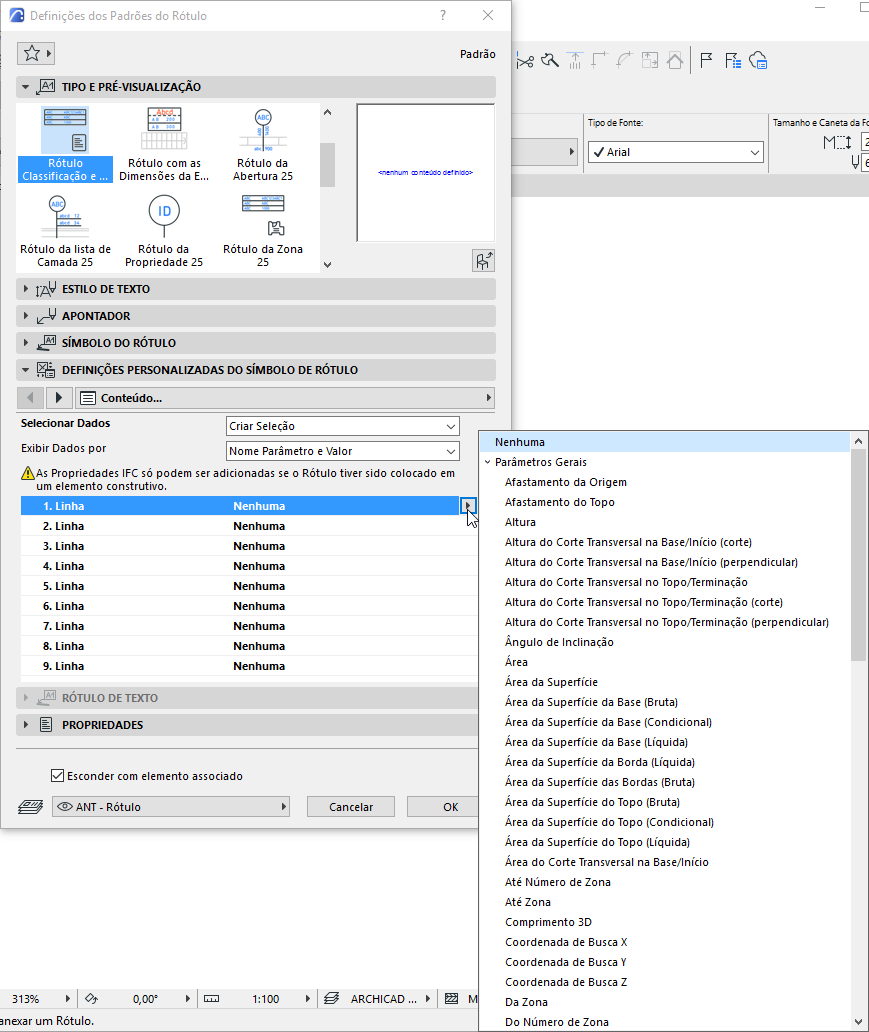Open Exibir Dados por dropdown
The height and width of the screenshot is (1032, 869).
point(342,451)
